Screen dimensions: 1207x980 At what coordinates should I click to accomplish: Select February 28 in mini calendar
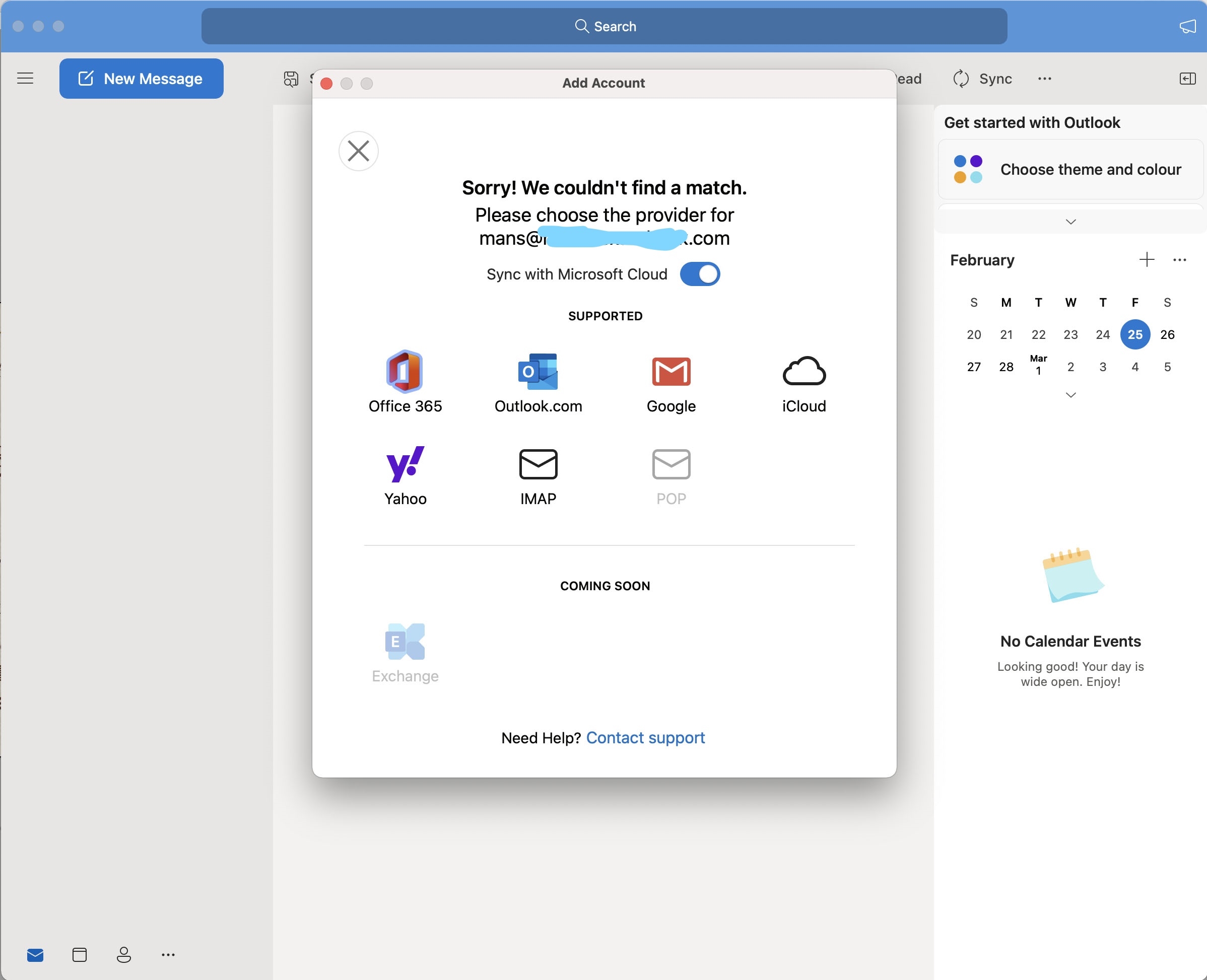(x=1005, y=367)
